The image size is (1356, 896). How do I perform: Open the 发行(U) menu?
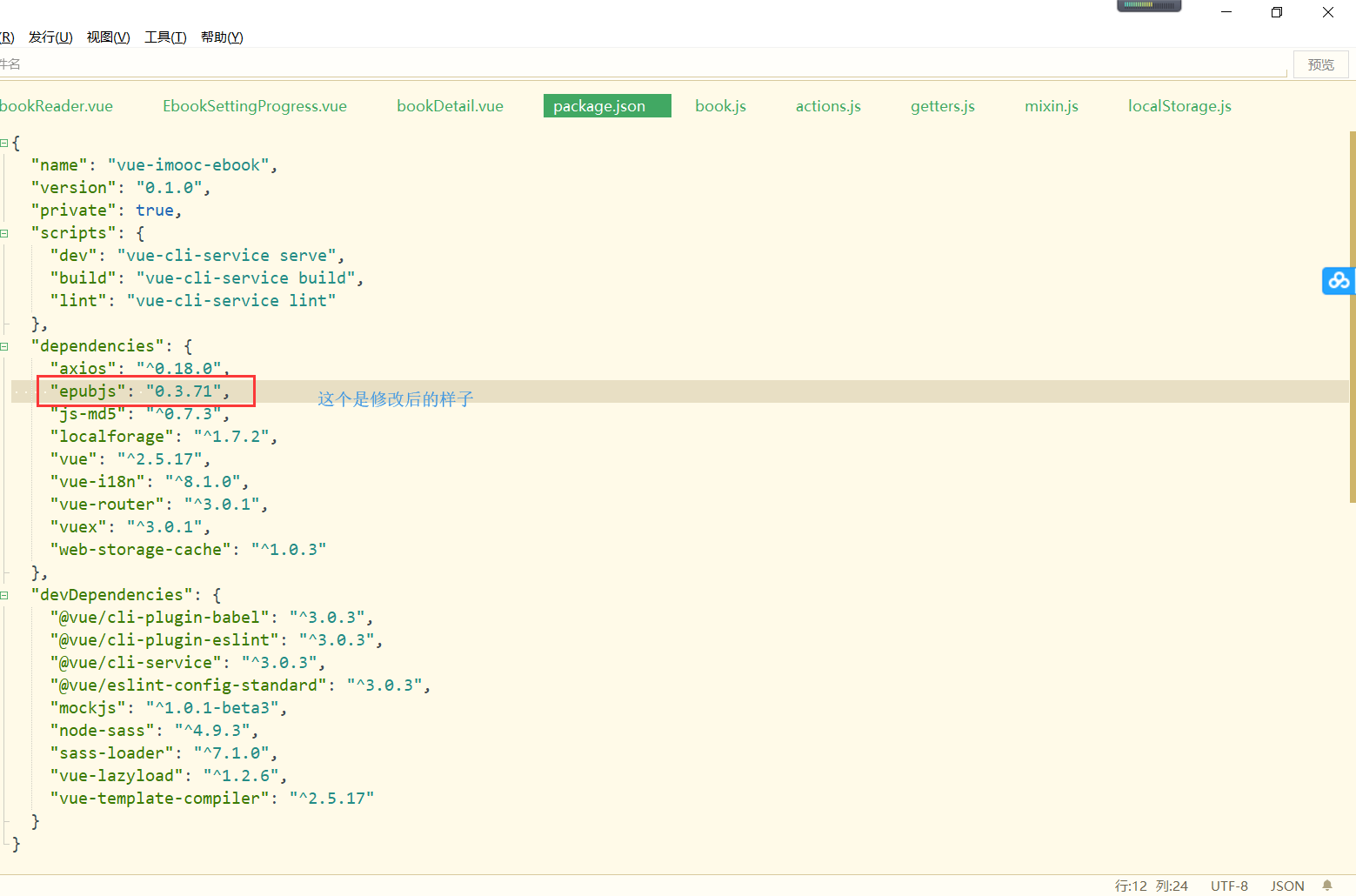click(x=50, y=37)
